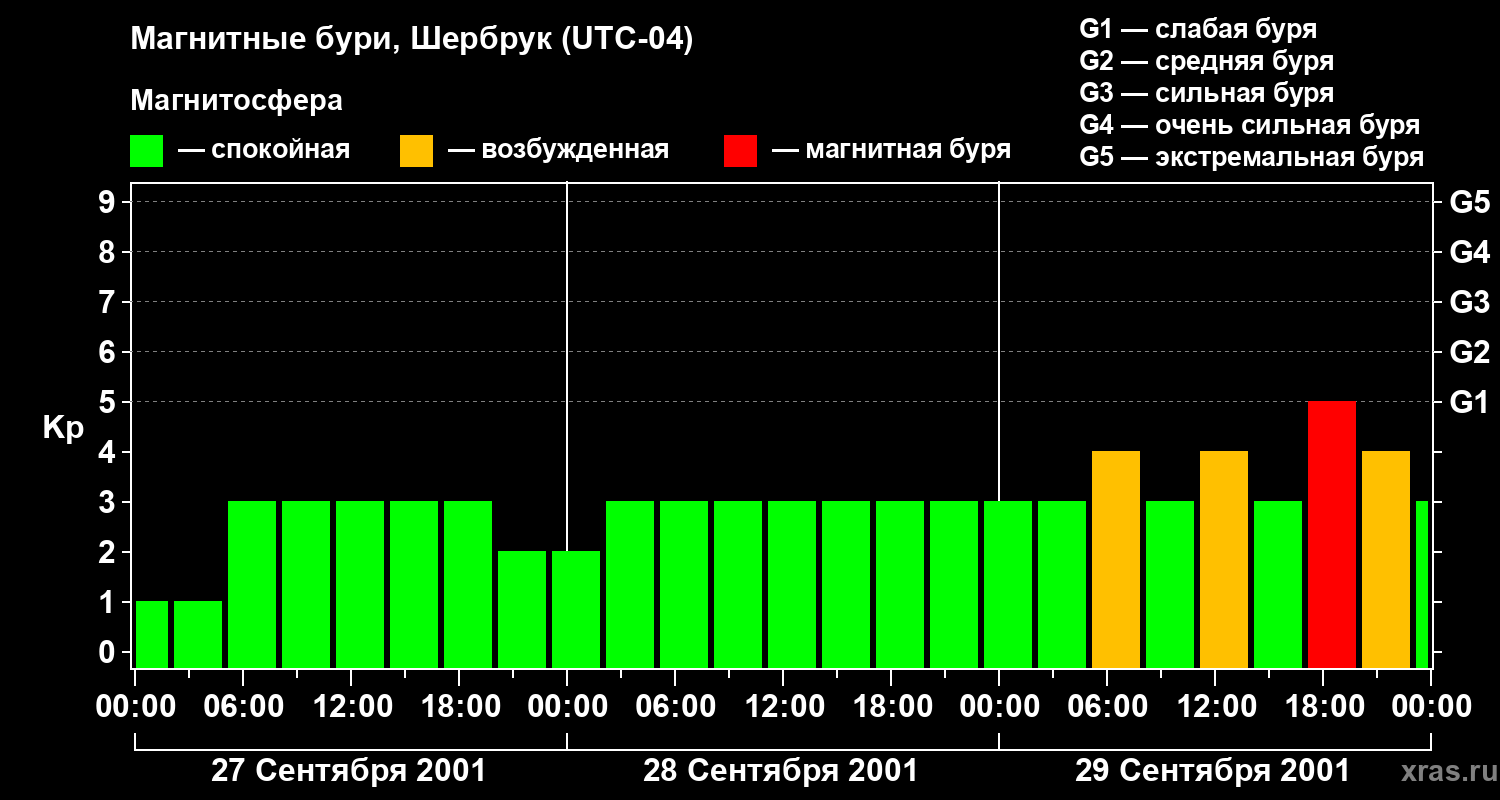
Task: Click the '18:00' time label under 27 Сентября
Action: [459, 706]
